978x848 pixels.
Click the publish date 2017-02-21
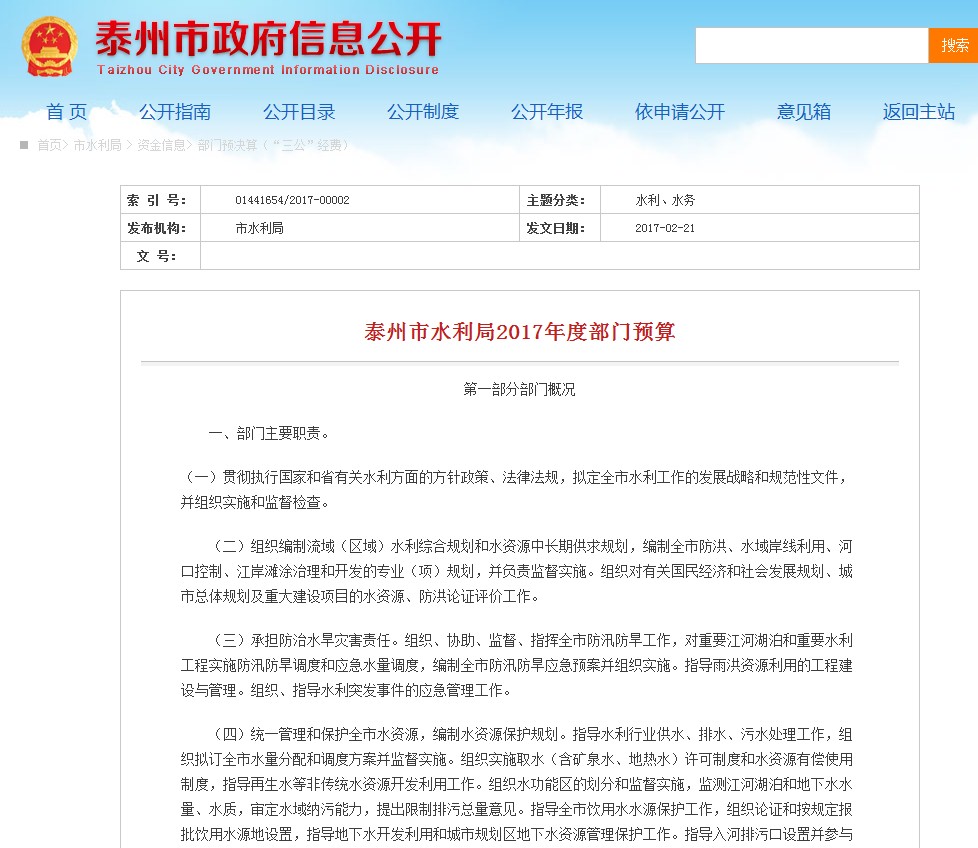(x=664, y=228)
